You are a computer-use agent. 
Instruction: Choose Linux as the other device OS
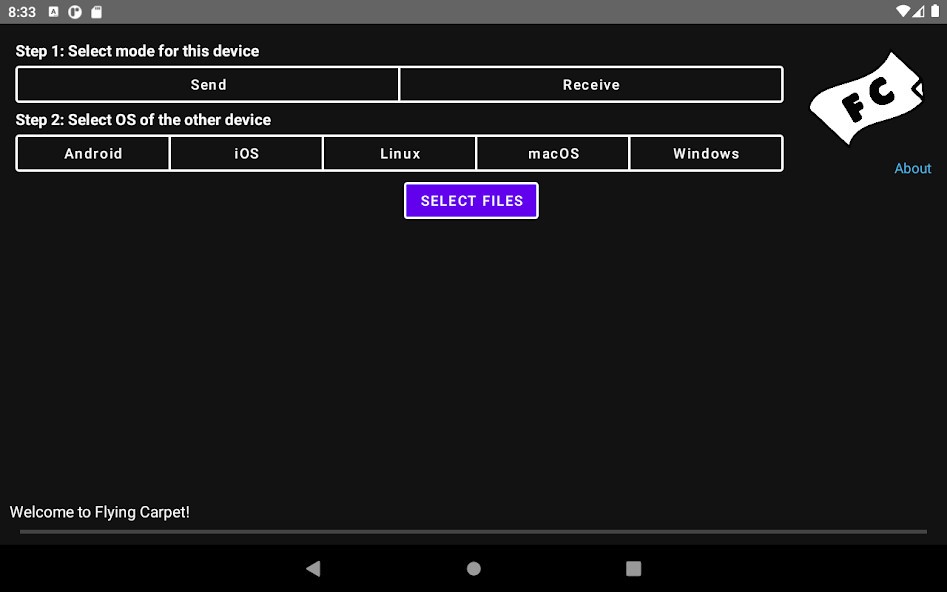400,153
